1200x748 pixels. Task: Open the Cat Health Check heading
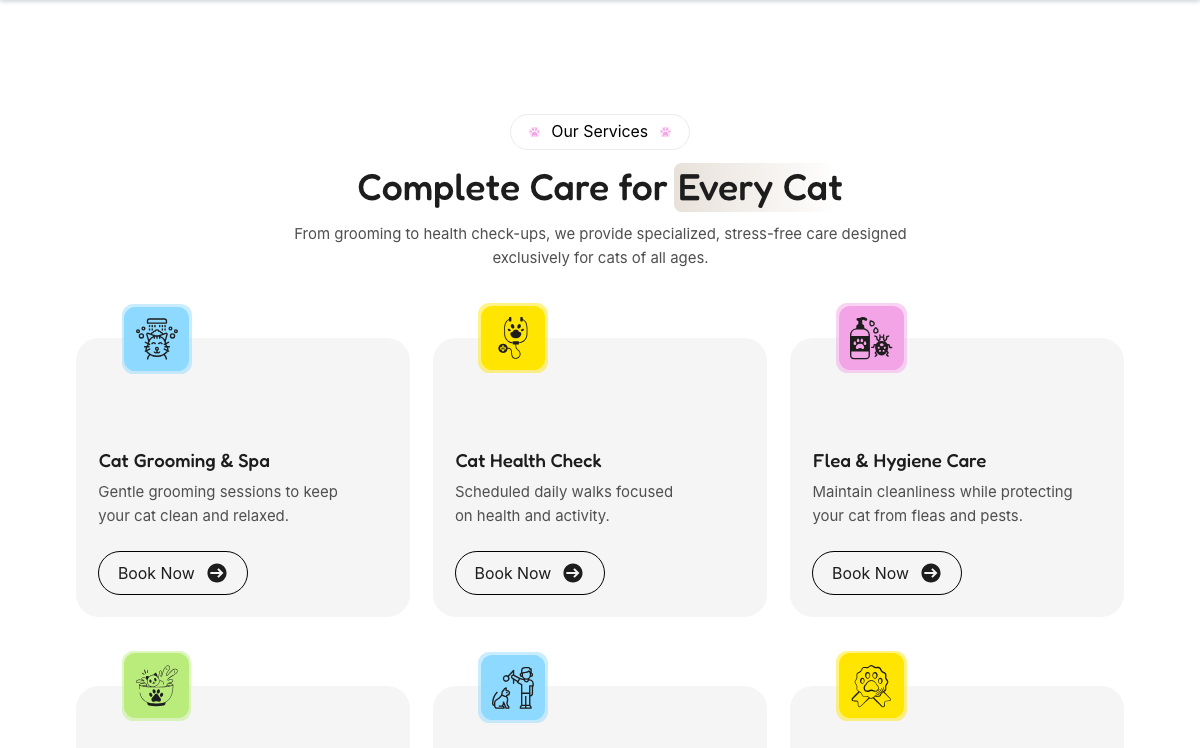point(528,461)
